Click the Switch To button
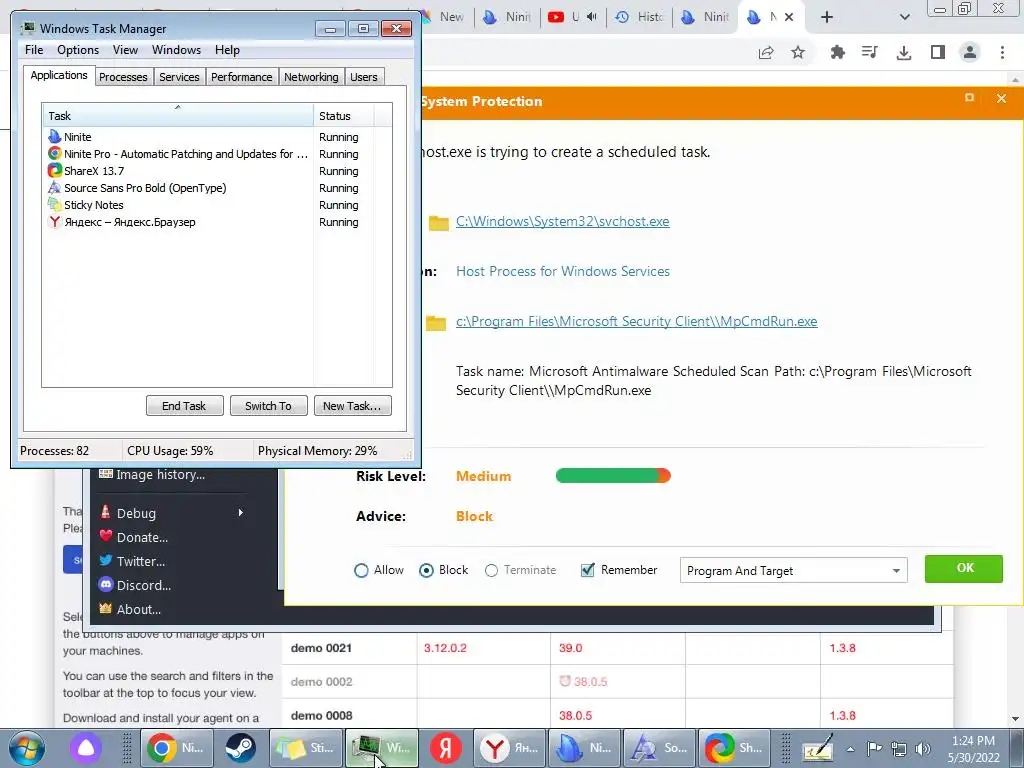This screenshot has width=1024, height=768. 268,406
